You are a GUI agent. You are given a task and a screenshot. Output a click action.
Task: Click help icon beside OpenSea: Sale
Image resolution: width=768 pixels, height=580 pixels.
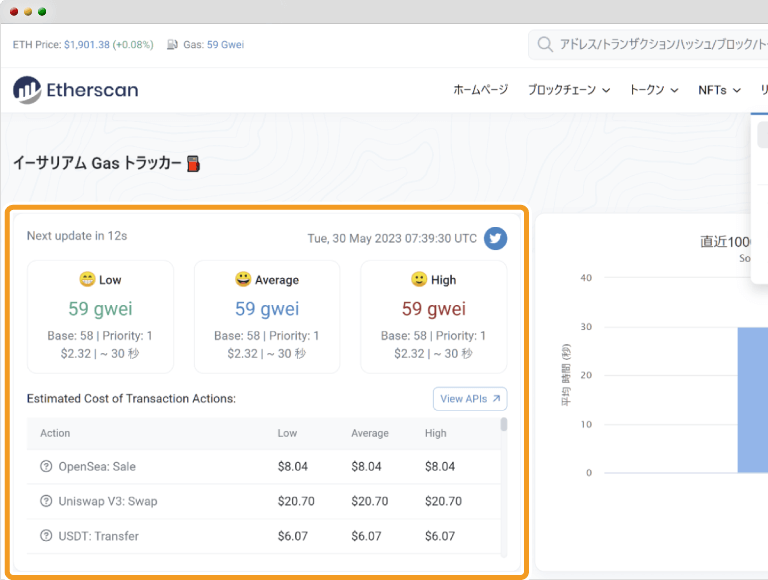[x=46, y=466]
